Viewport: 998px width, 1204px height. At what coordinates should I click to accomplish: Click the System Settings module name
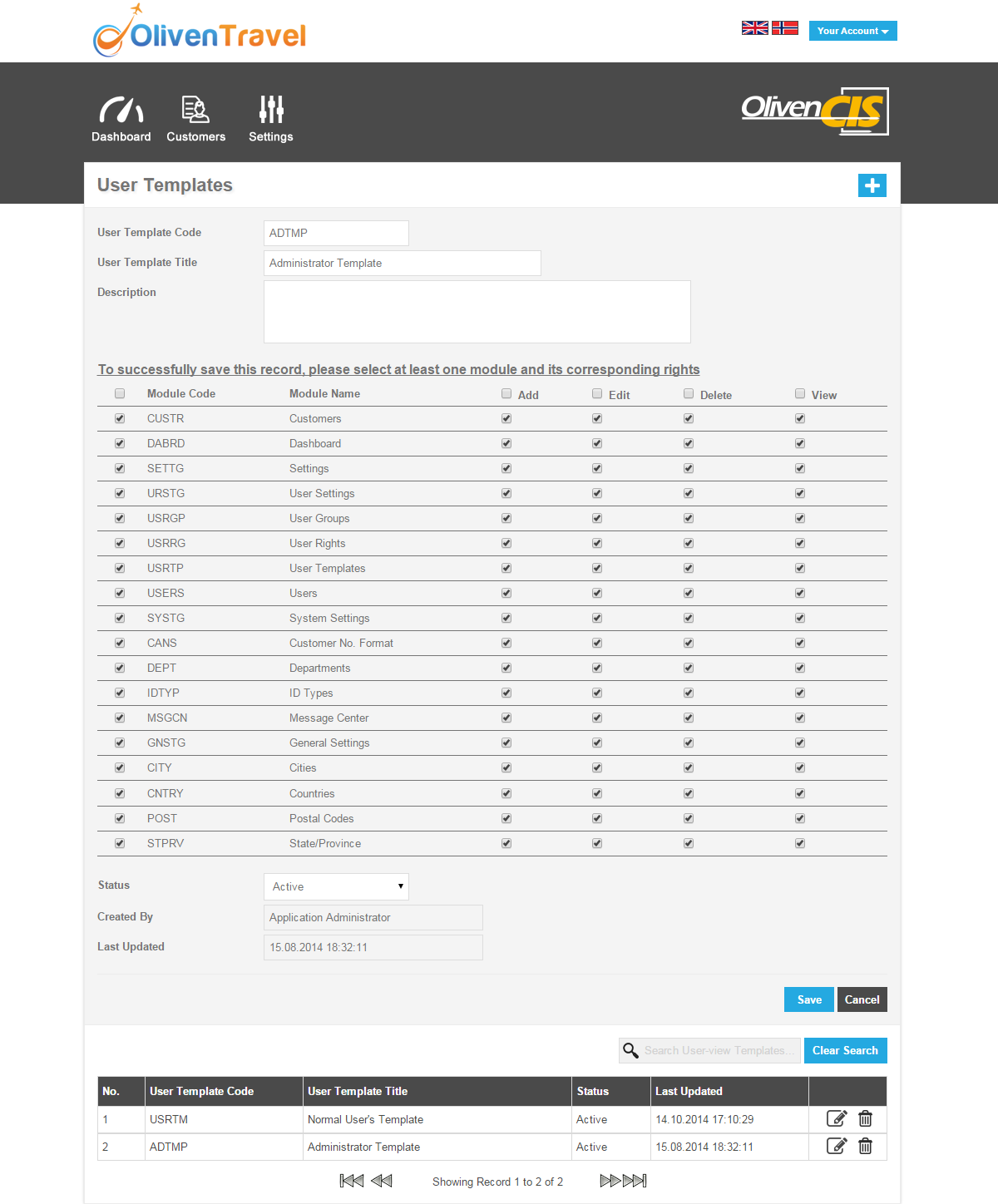pos(329,618)
